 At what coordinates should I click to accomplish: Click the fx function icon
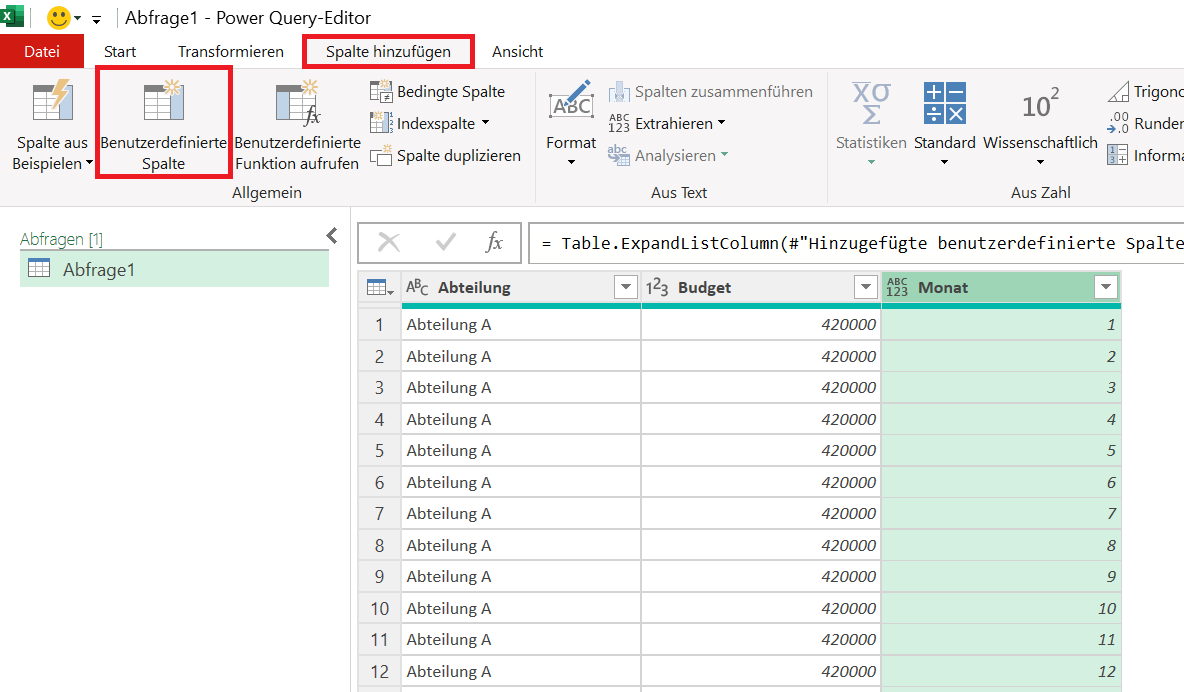(x=495, y=243)
